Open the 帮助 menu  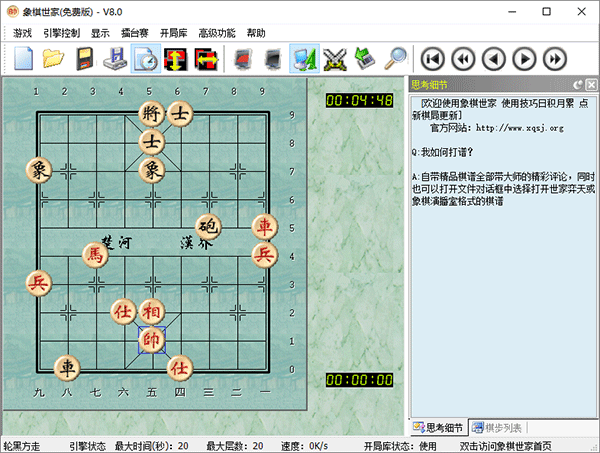(x=256, y=33)
